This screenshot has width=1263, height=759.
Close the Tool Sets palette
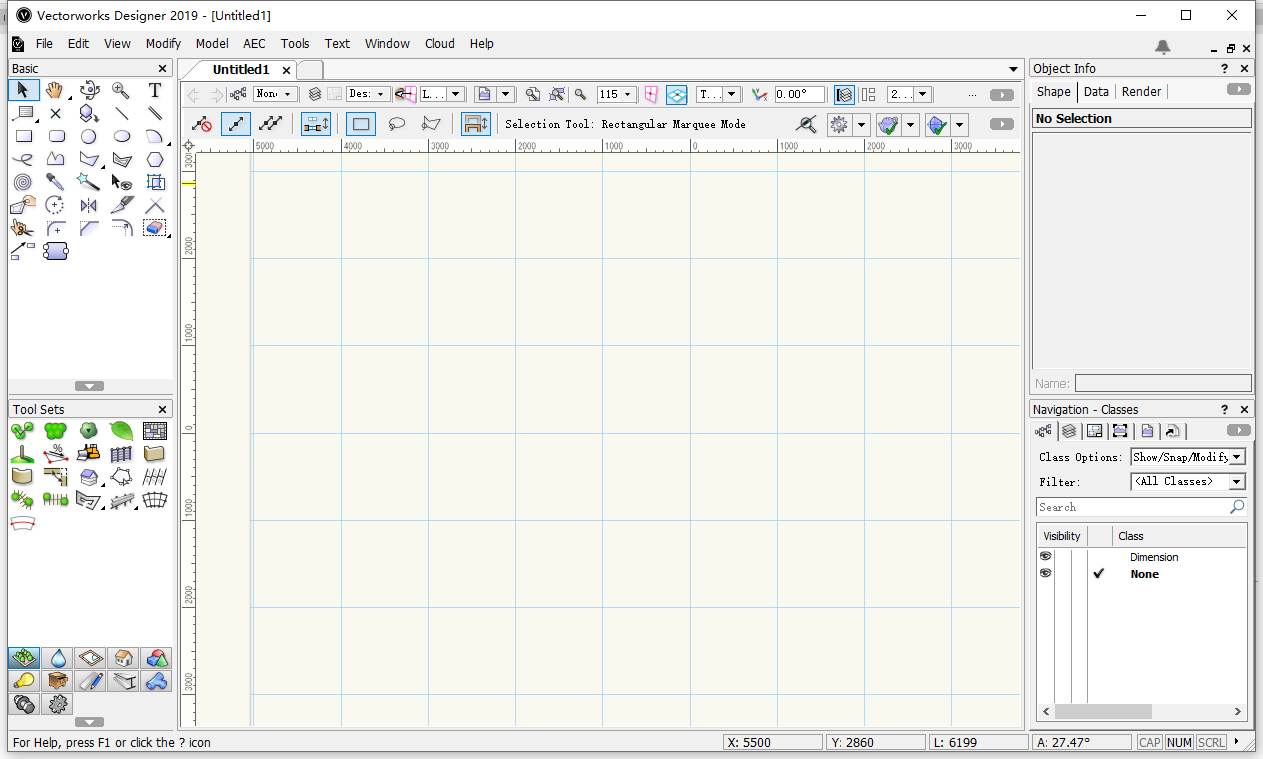(163, 409)
